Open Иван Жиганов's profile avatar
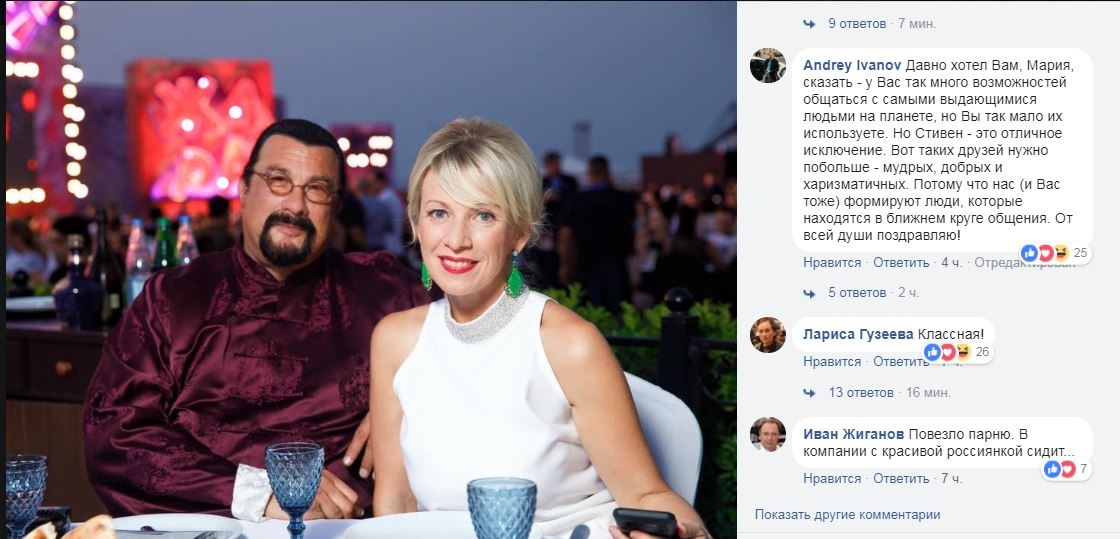Viewport: 1120px width, 539px height. (768, 434)
